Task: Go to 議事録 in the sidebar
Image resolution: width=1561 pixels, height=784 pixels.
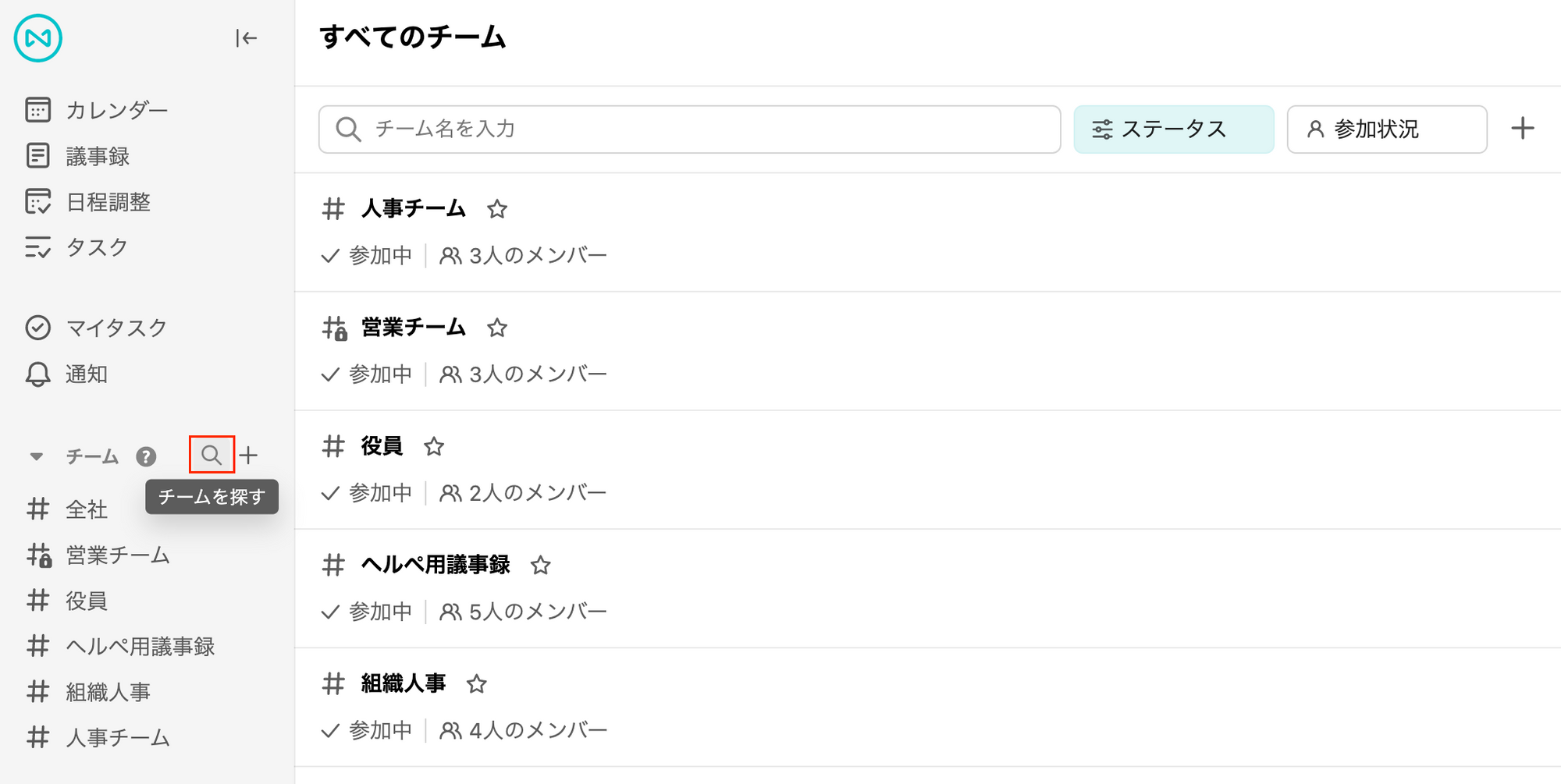Action: pos(76,156)
